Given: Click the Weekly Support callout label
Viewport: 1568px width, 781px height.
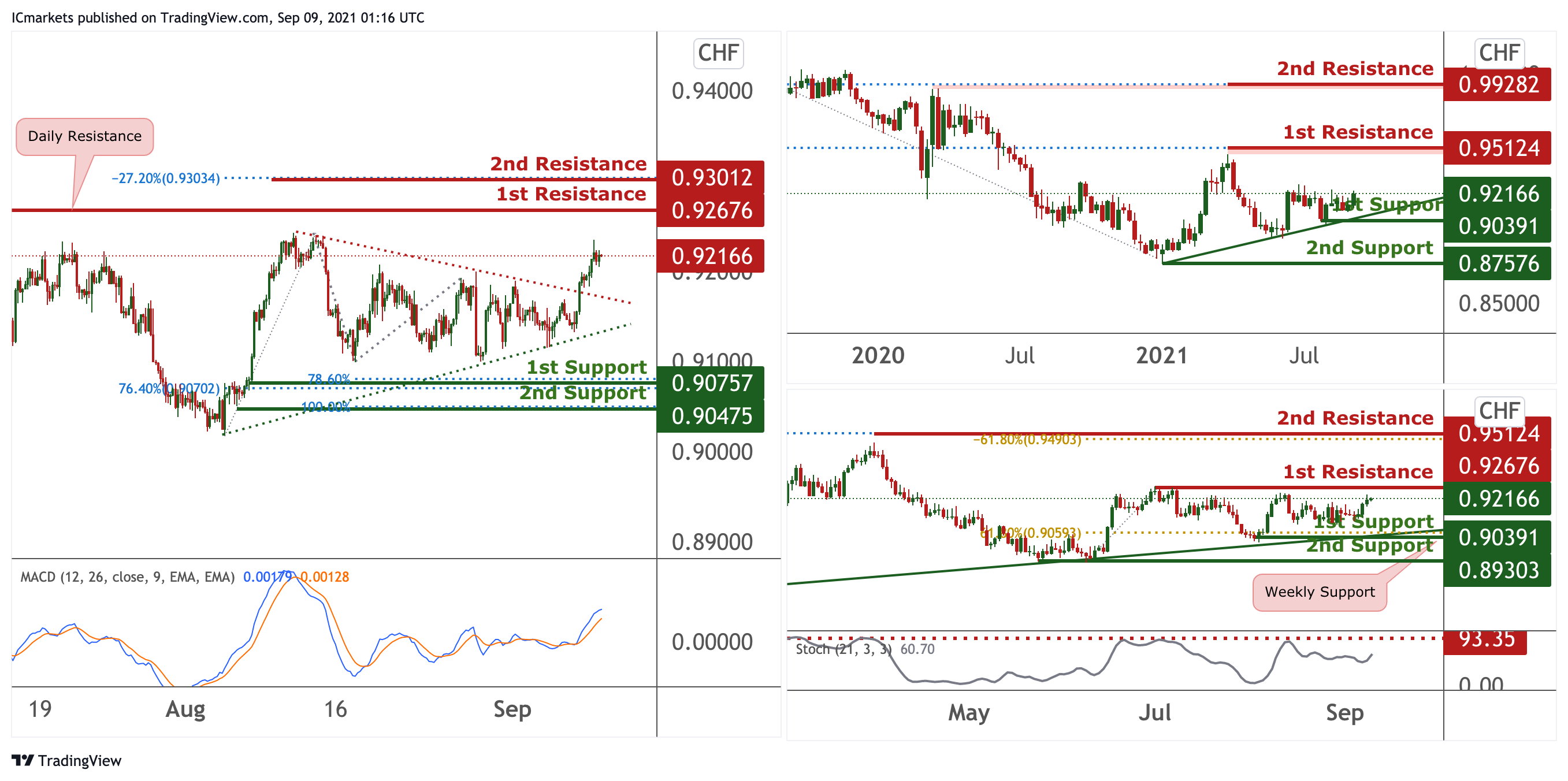Looking at the screenshot, I should (x=1320, y=592).
